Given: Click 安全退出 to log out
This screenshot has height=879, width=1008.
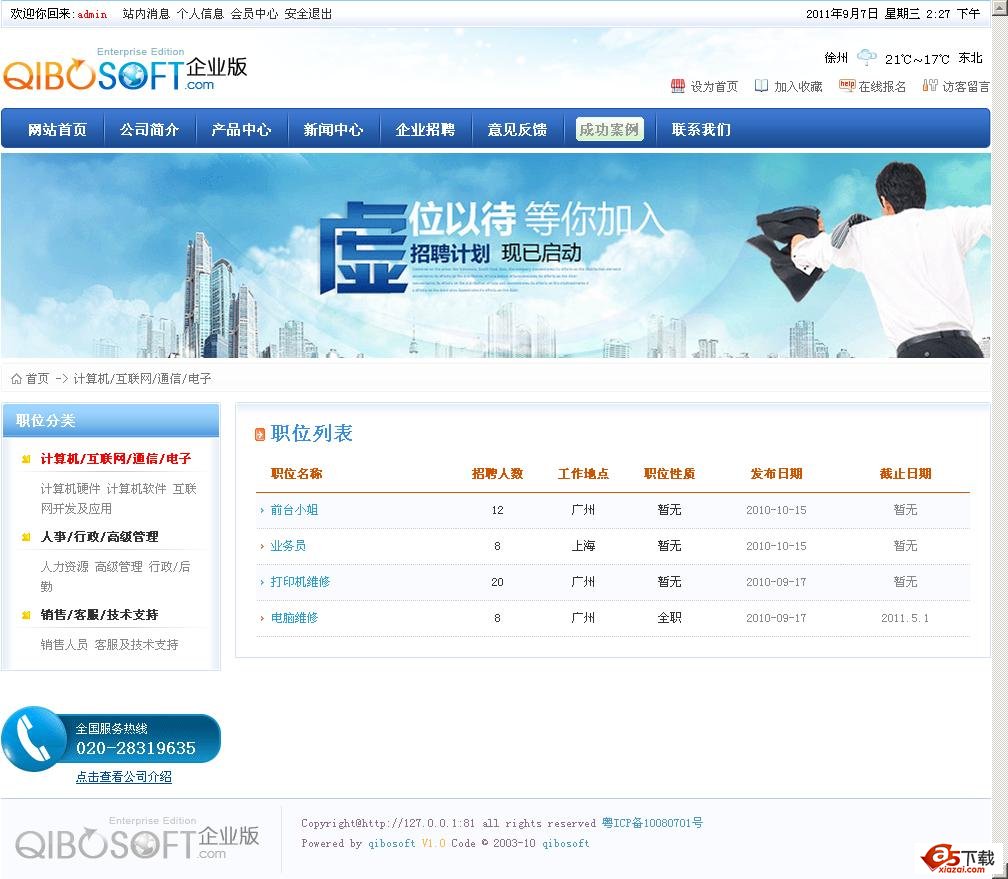Looking at the screenshot, I should [x=308, y=14].
